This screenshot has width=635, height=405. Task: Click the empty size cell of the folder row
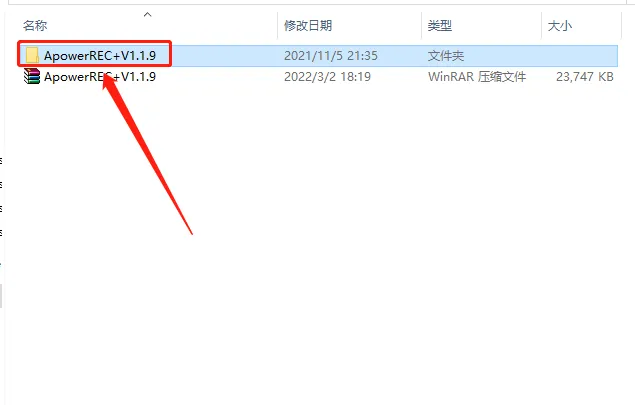[x=579, y=55]
